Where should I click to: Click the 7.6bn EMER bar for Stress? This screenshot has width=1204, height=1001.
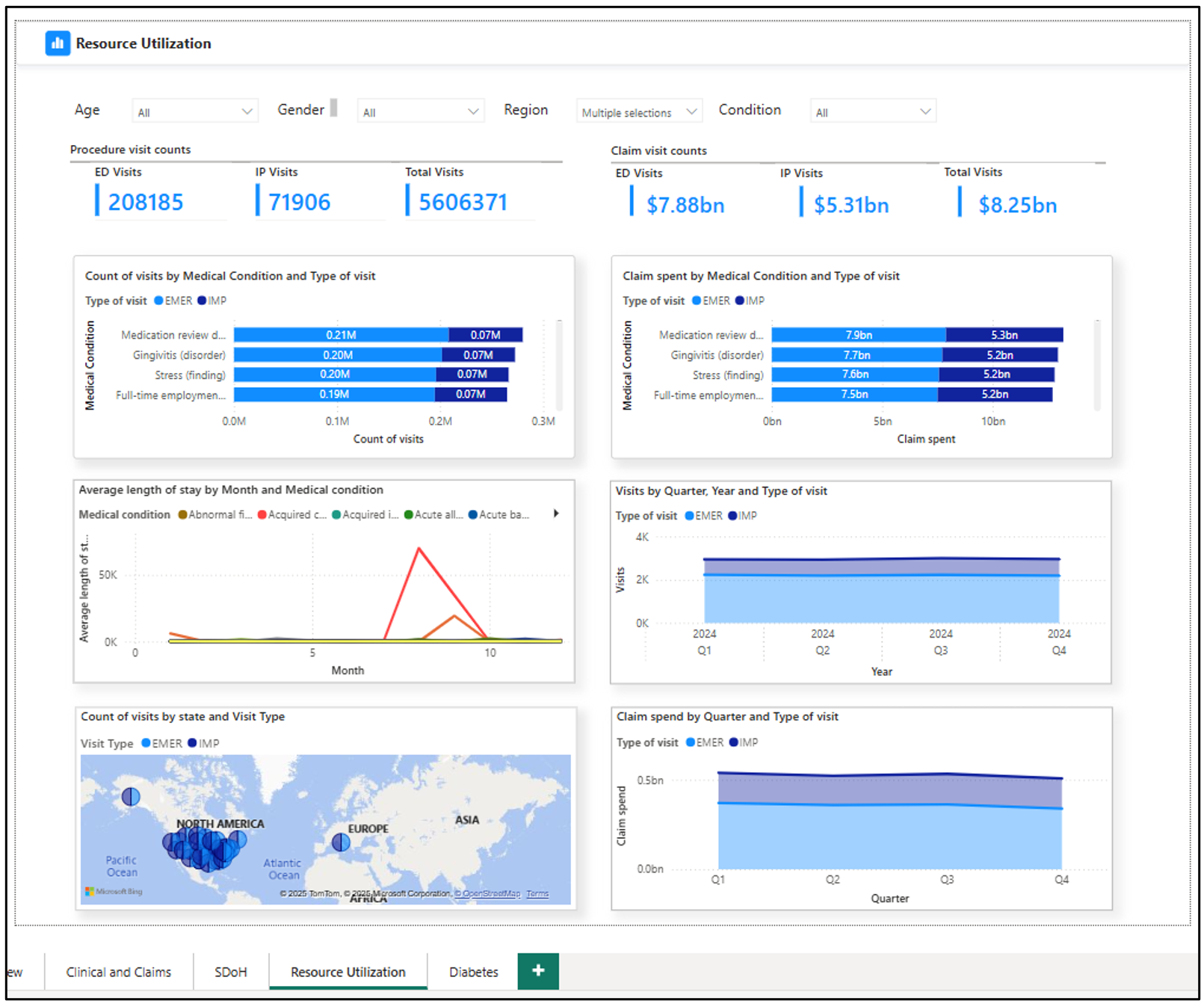[855, 375]
